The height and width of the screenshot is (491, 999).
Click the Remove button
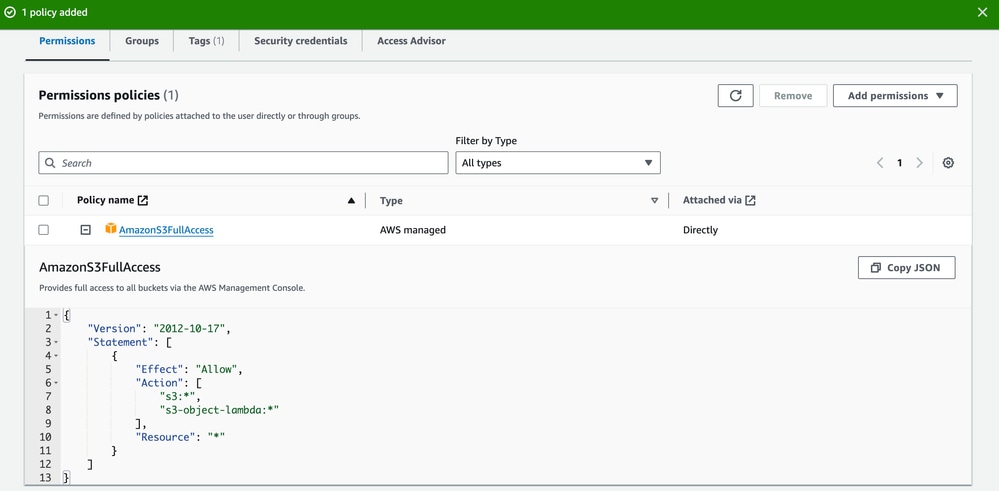[x=793, y=96]
